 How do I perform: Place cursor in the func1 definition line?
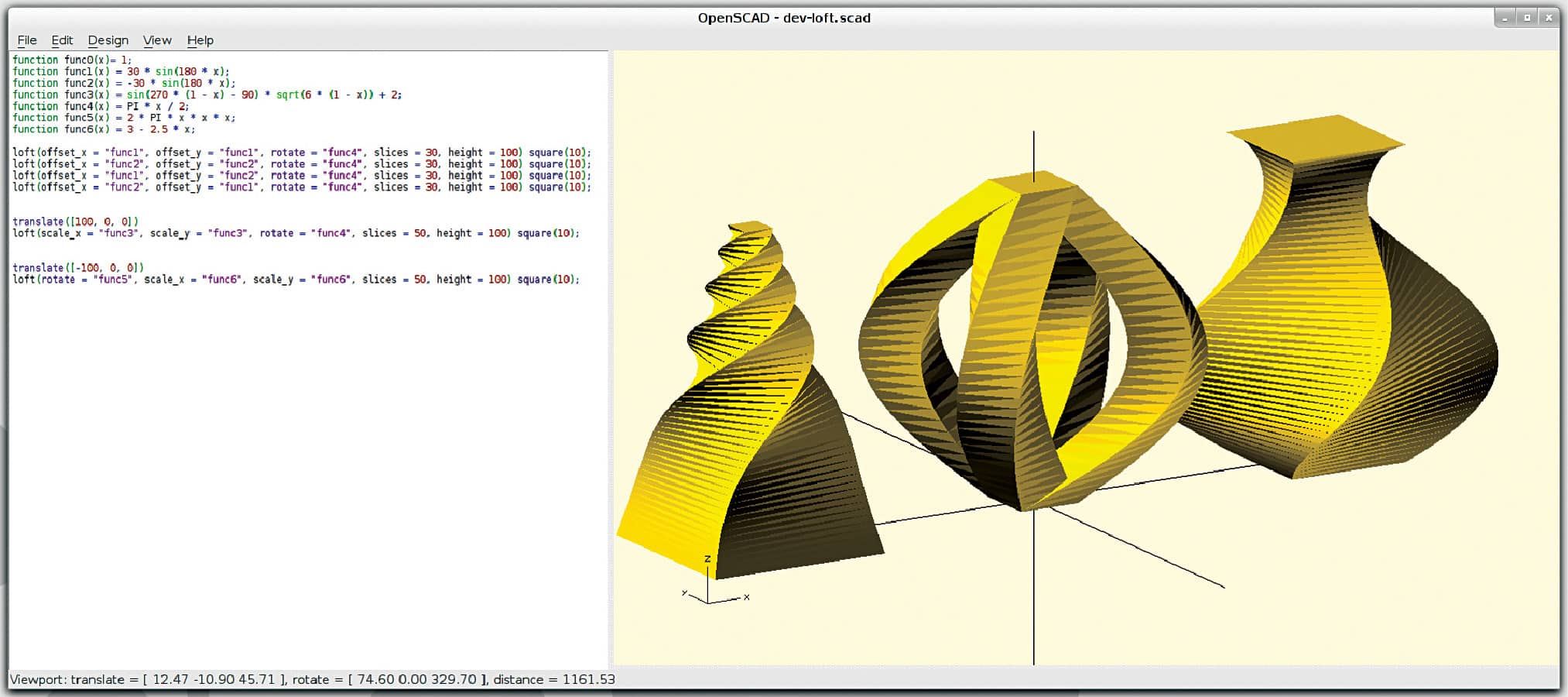click(116, 71)
